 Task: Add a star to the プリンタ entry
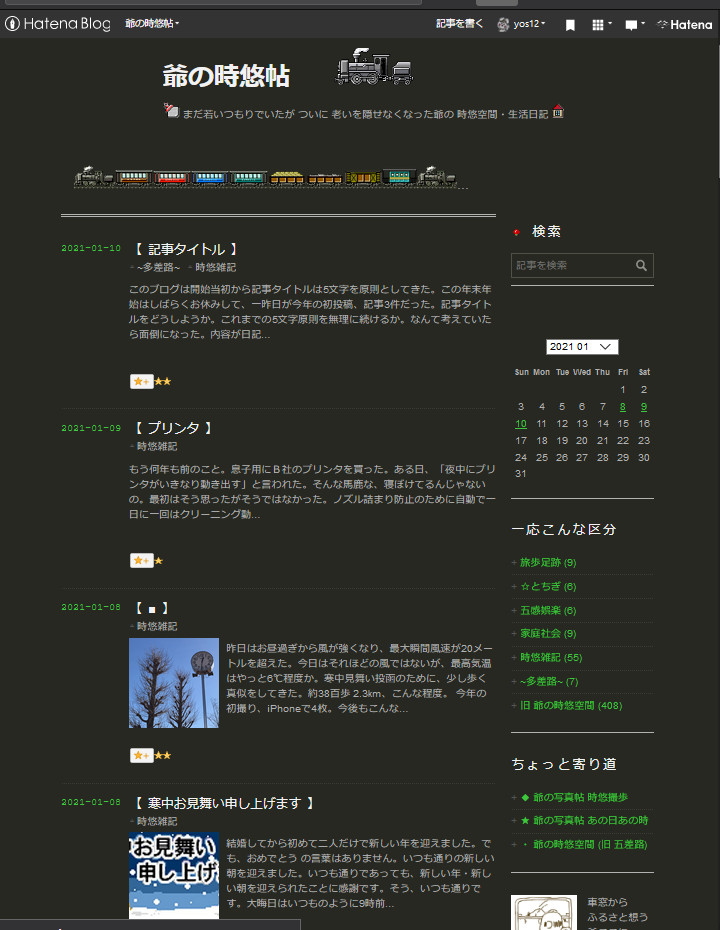(x=142, y=560)
